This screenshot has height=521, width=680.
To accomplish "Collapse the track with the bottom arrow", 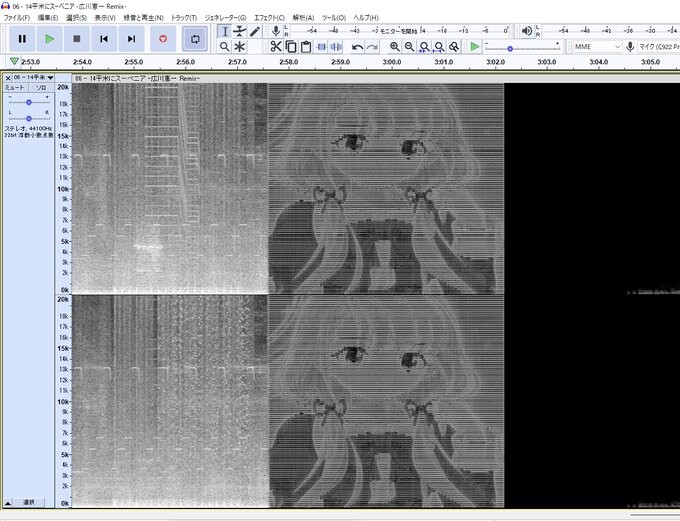I will click(x=7, y=503).
